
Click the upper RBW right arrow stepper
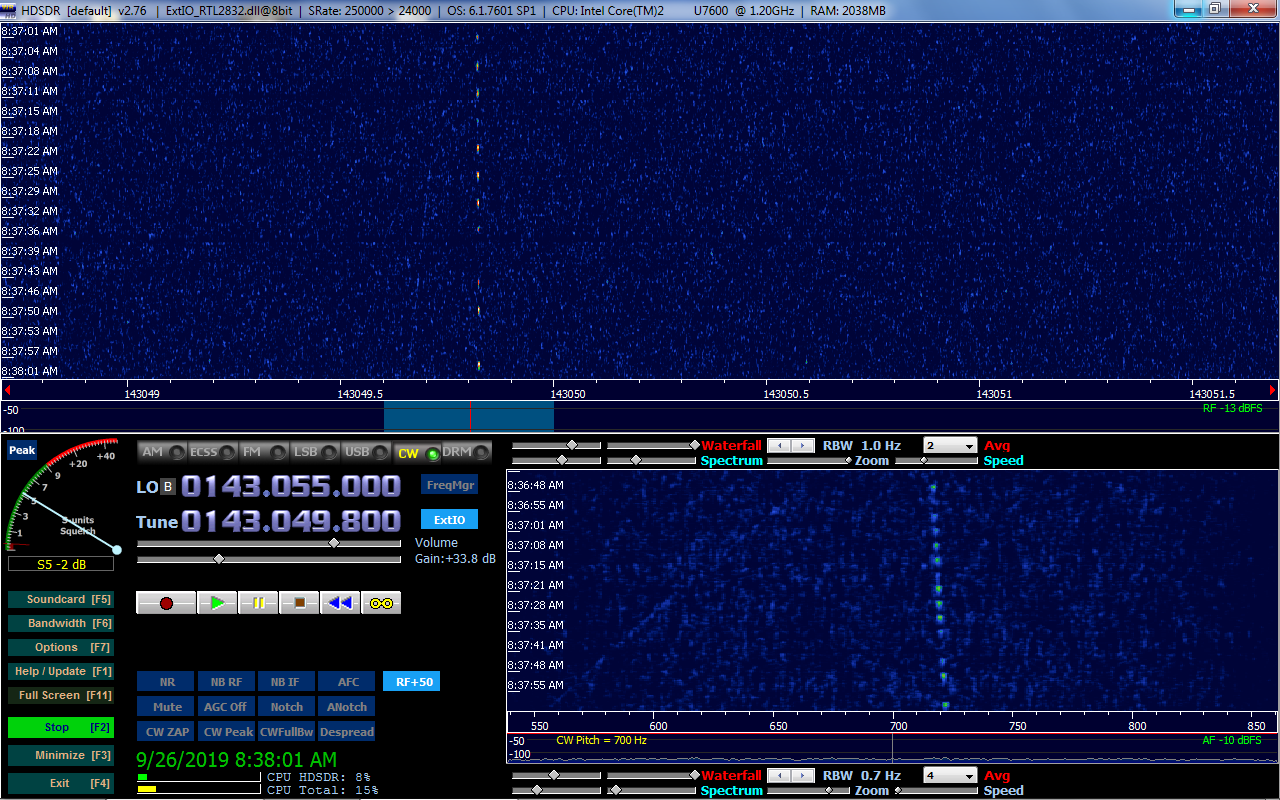800,446
